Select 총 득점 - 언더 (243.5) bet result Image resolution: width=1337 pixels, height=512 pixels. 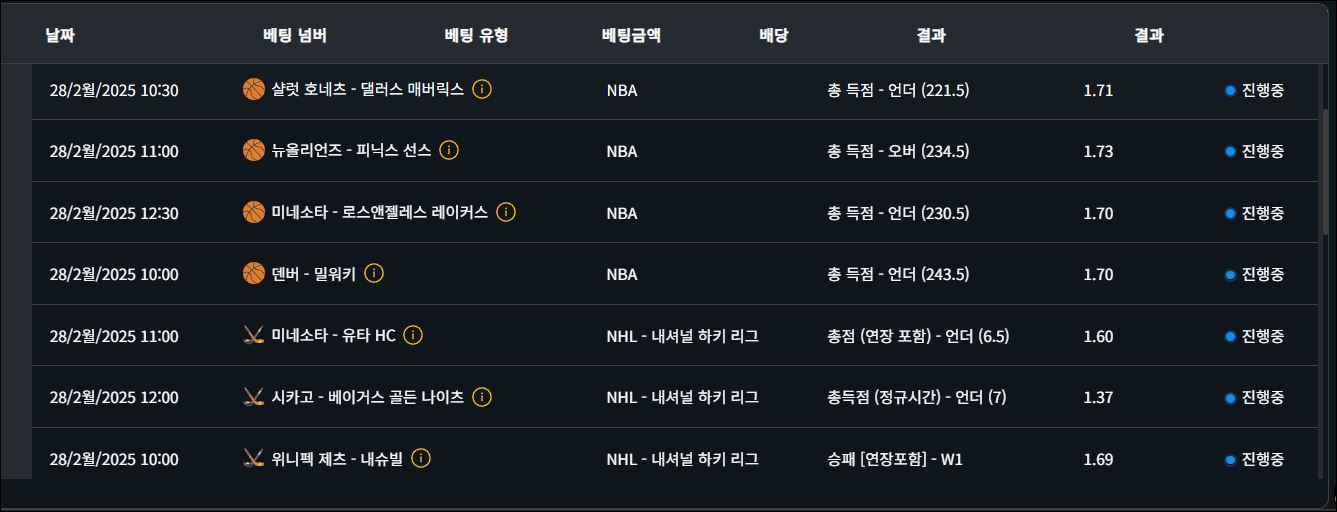pyautogui.click(x=898, y=274)
